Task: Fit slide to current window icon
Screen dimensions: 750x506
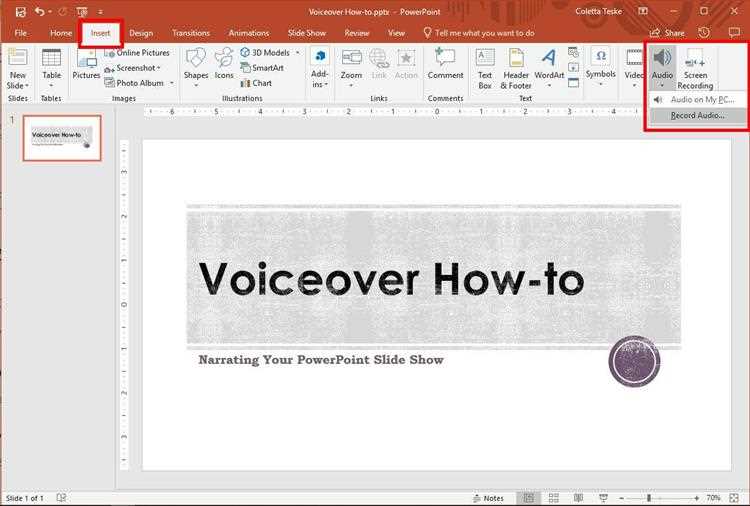Action: [x=734, y=498]
